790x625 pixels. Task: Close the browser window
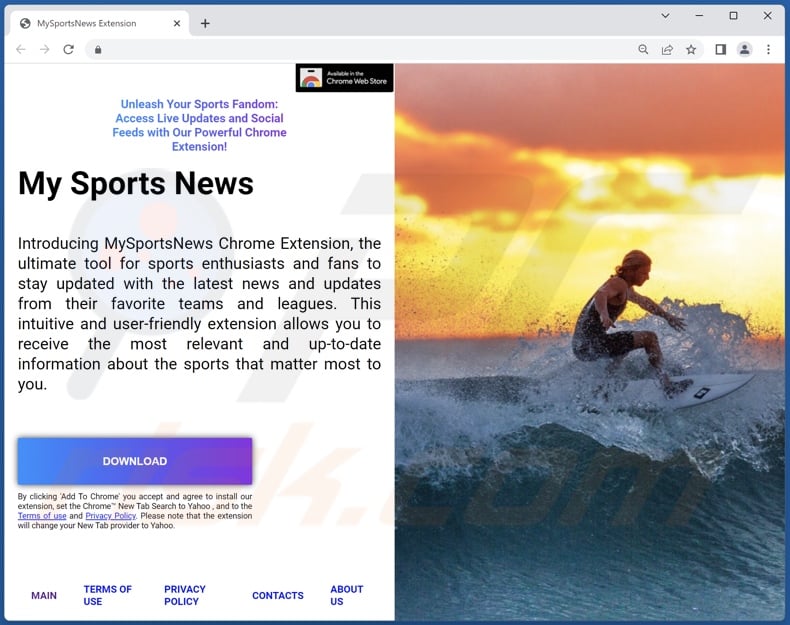(767, 16)
